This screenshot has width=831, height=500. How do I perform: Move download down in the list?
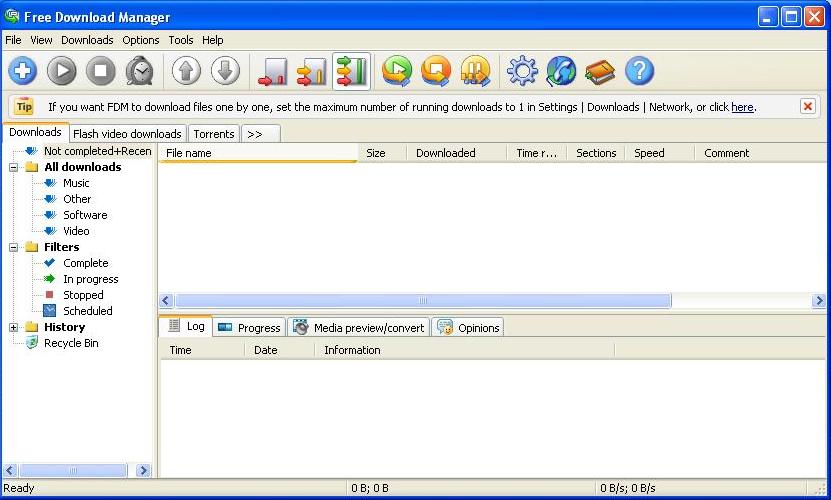[x=225, y=71]
